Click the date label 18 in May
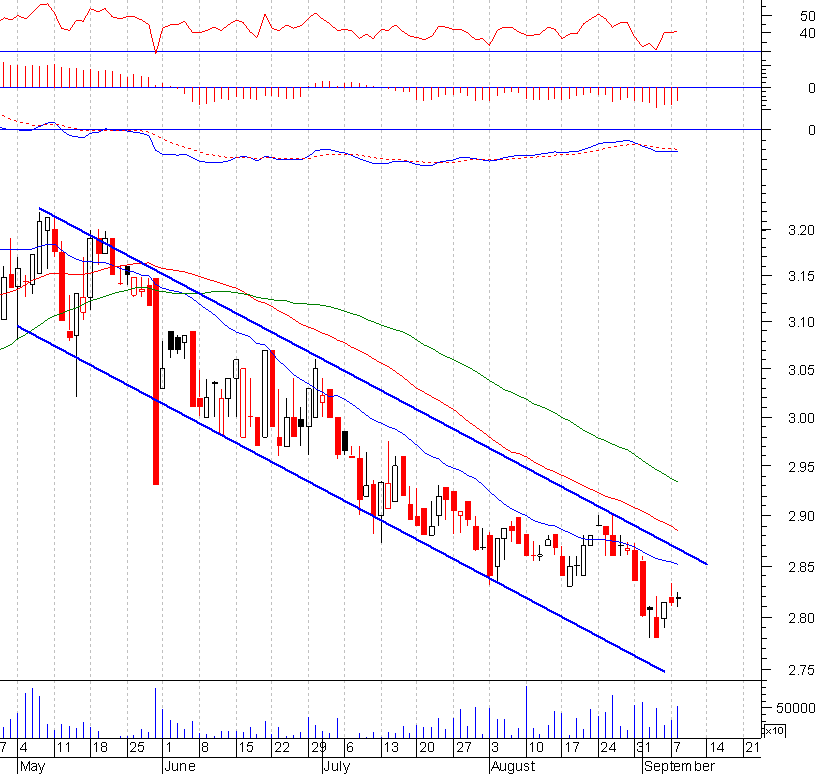This screenshot has height=774, width=819. [x=100, y=747]
